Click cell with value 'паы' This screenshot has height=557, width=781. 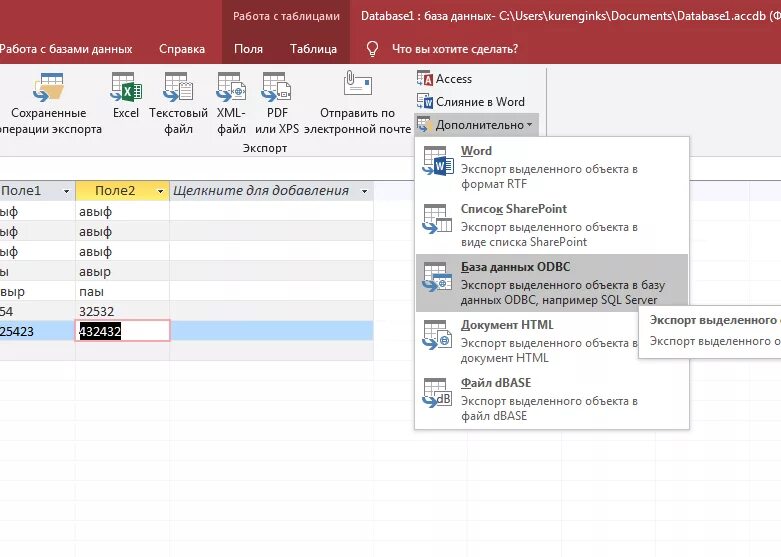click(123, 291)
